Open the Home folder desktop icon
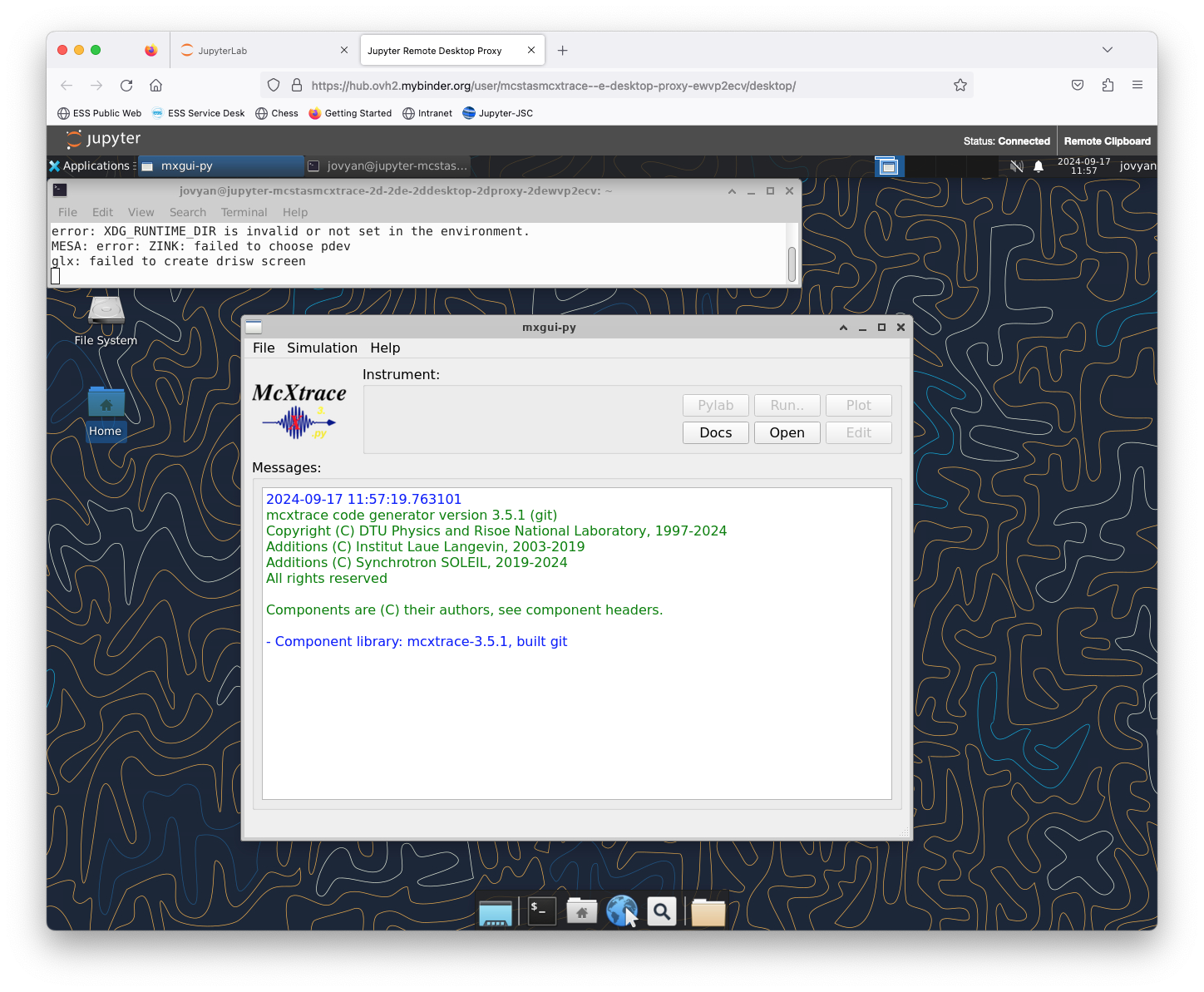The width and height of the screenshot is (1204, 992). click(x=106, y=403)
